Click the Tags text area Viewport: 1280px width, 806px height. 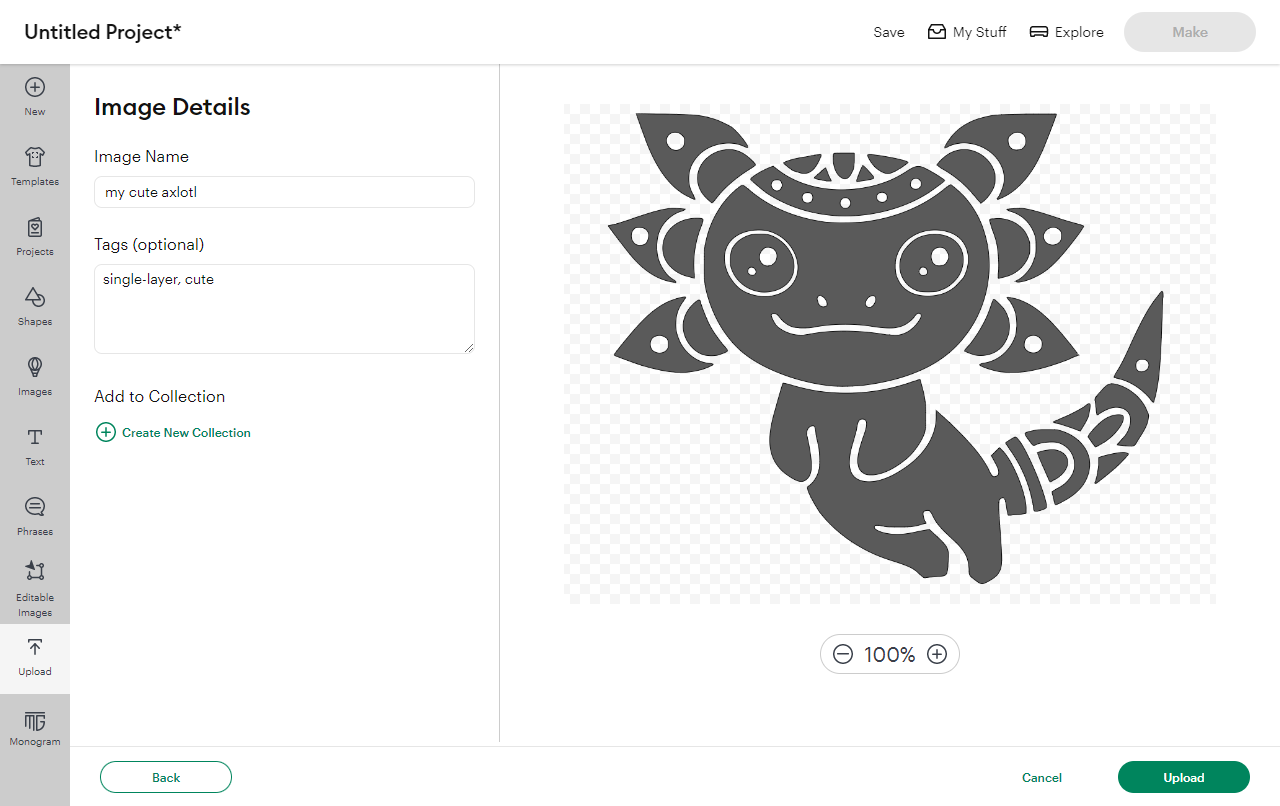(284, 309)
